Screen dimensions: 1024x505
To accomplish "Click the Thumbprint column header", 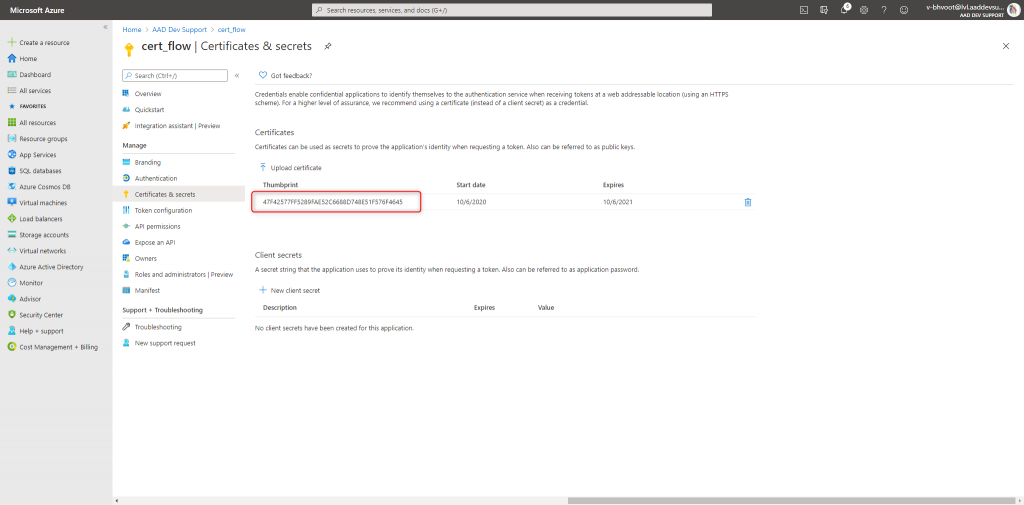I will [280, 185].
